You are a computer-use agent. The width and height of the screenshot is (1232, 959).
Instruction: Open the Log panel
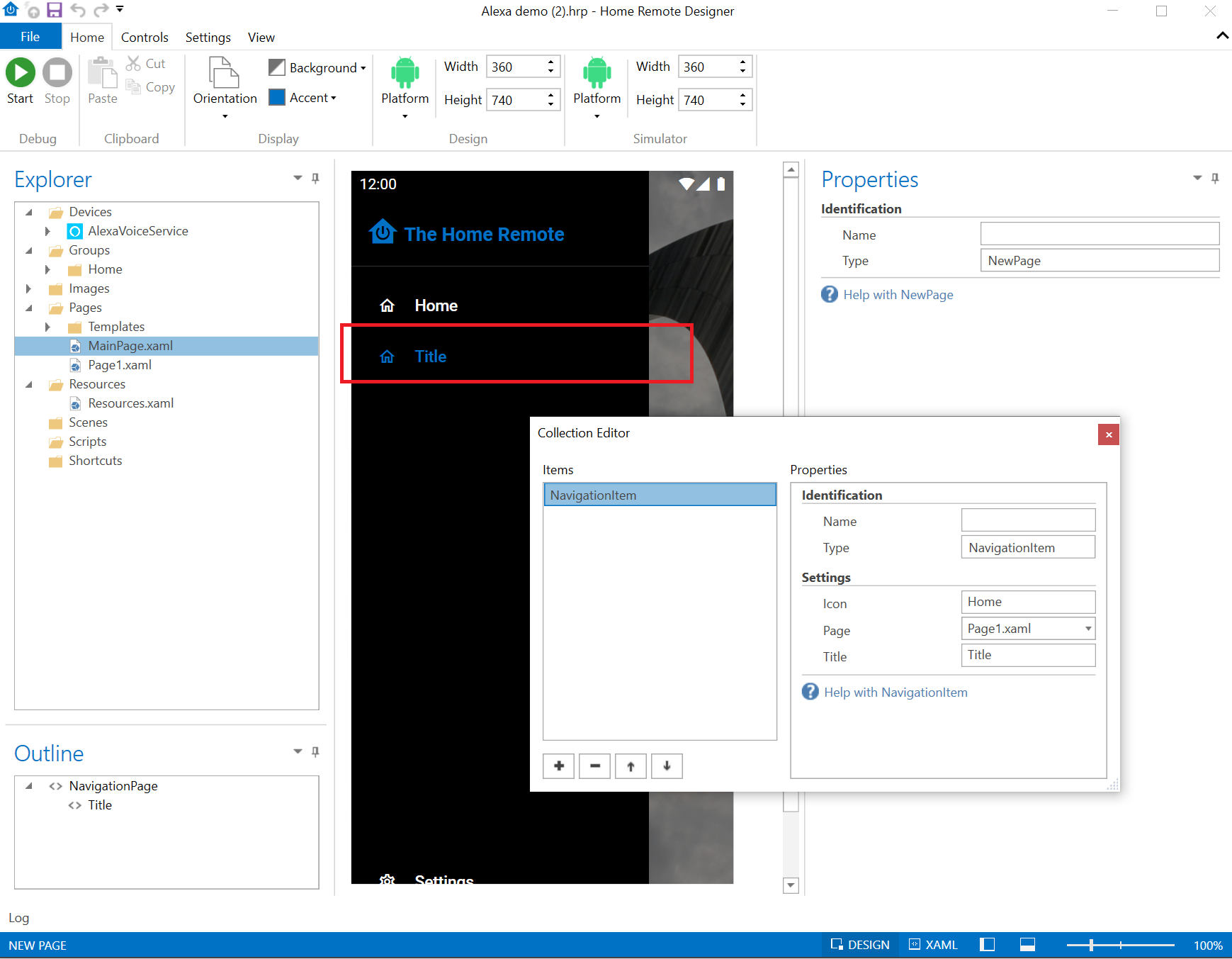pyautogui.click(x=19, y=918)
